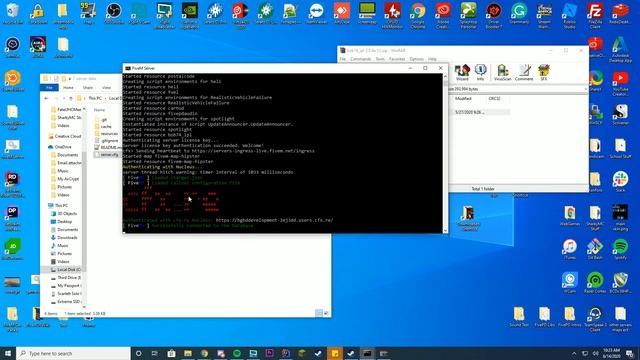
Task: Click the taskbar search box
Action: click(x=73, y=353)
